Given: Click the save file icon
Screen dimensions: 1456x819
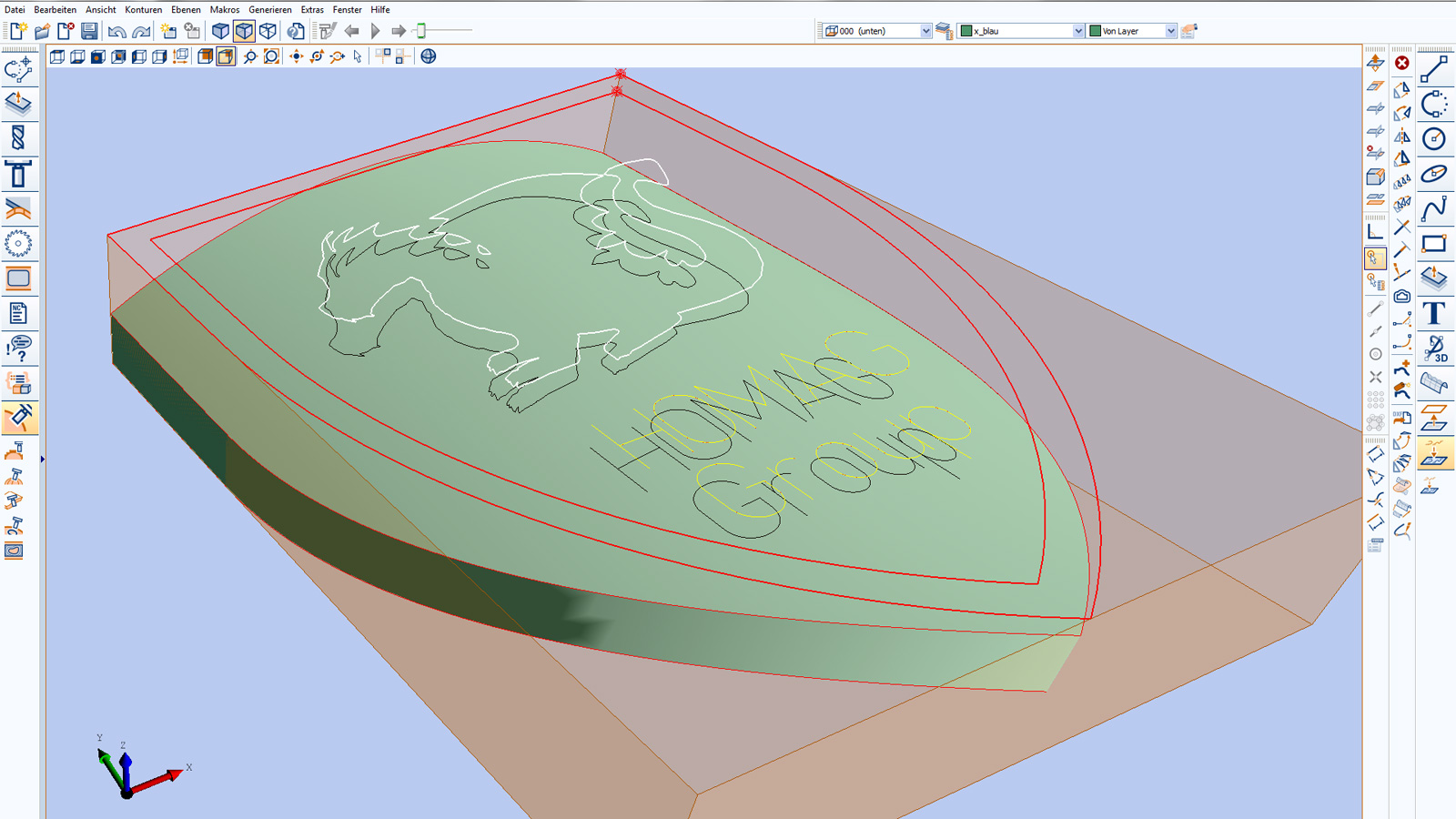Looking at the screenshot, I should (x=89, y=31).
